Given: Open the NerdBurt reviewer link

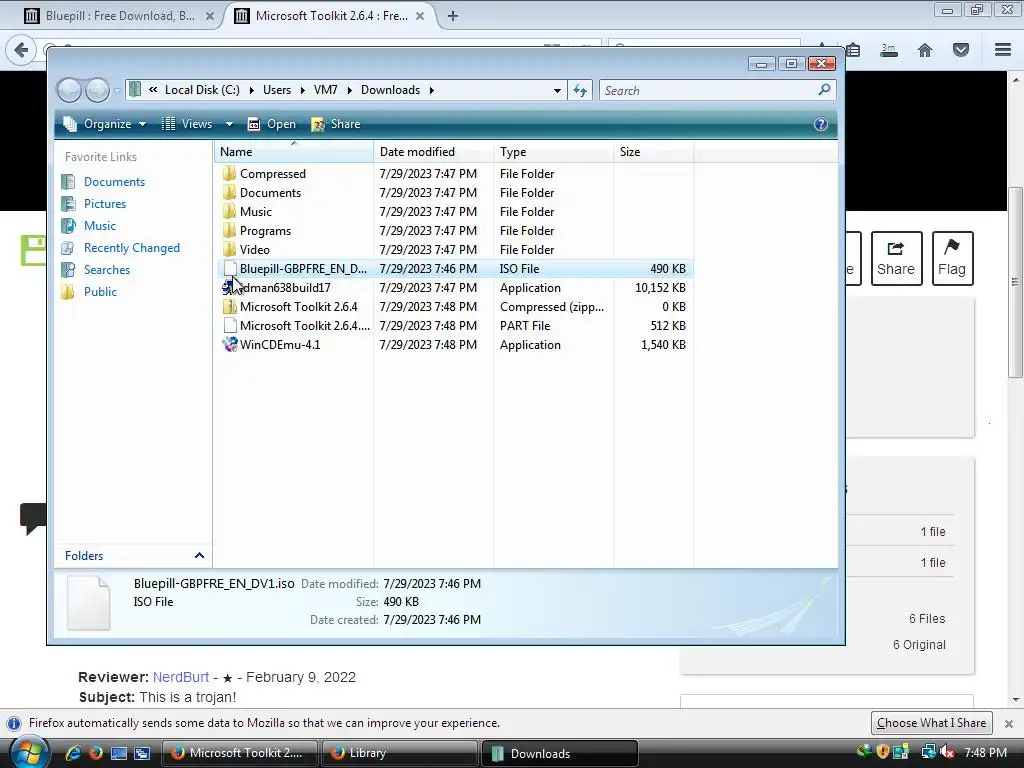Looking at the screenshot, I should tap(181, 677).
